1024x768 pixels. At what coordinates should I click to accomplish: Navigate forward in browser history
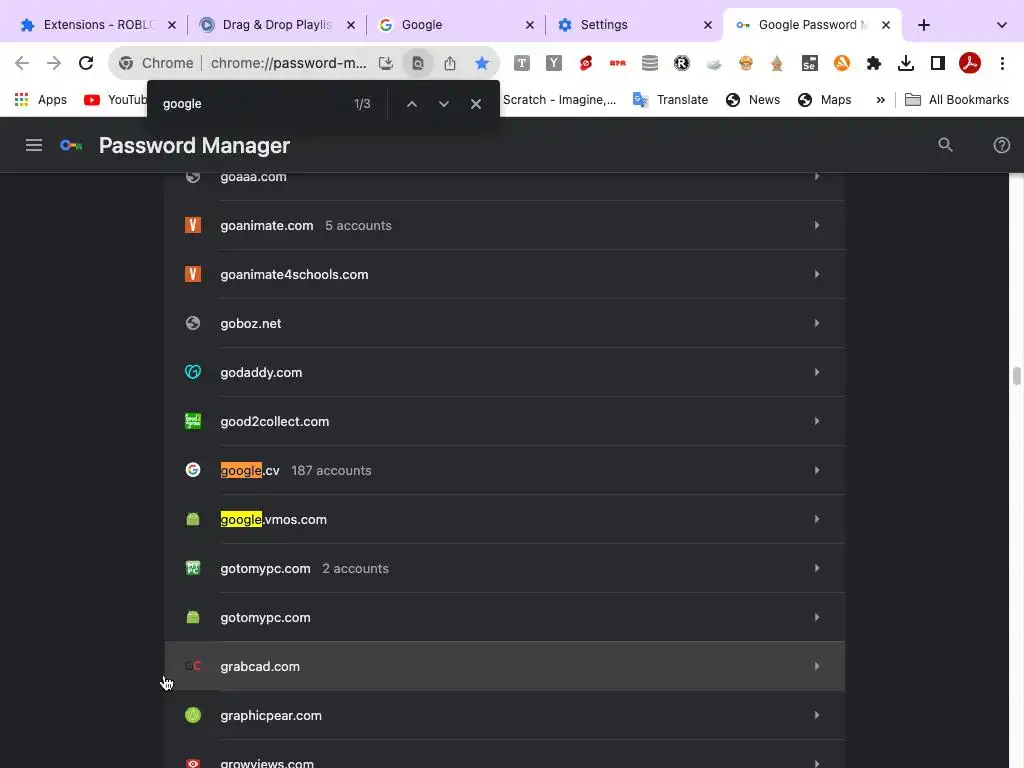(x=54, y=63)
